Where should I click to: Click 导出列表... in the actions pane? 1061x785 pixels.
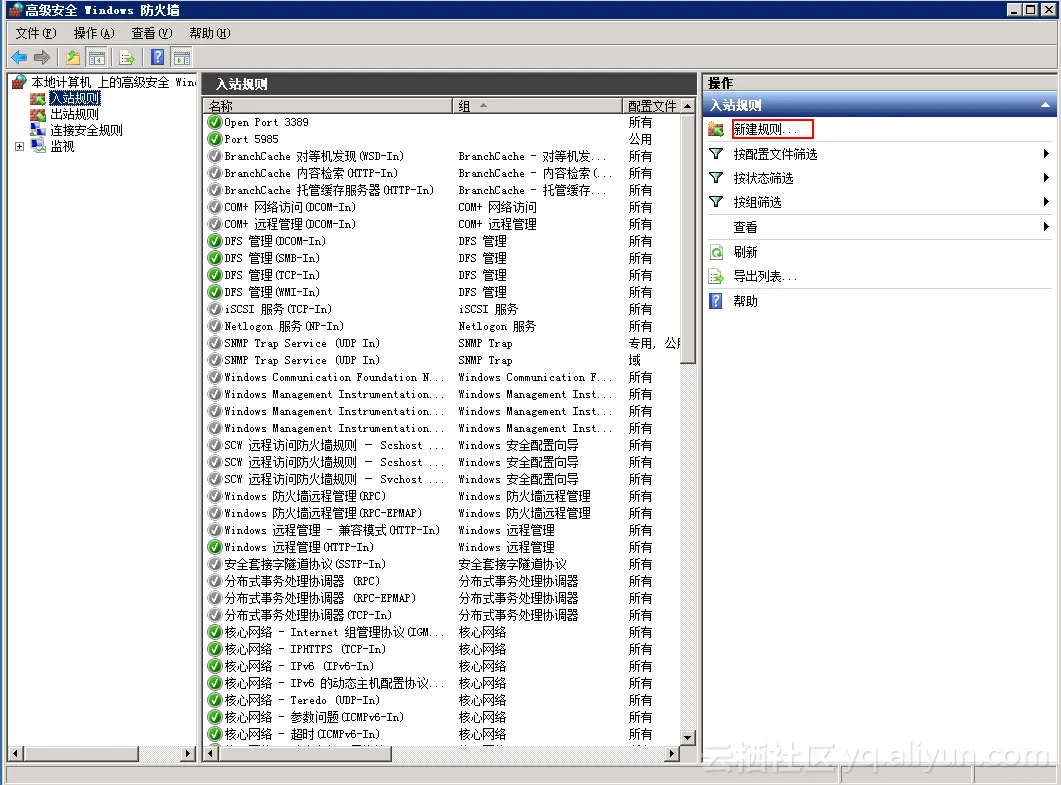coord(765,276)
